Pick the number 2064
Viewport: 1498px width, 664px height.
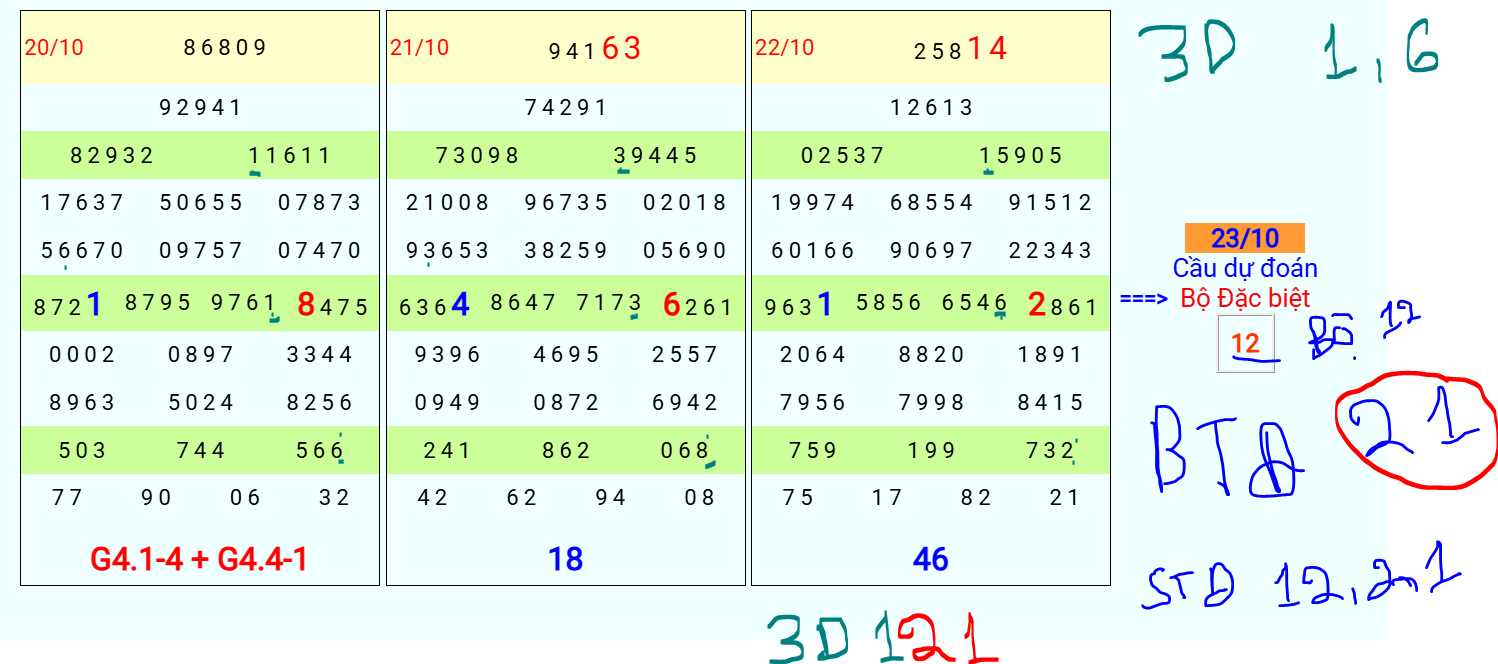click(813, 354)
